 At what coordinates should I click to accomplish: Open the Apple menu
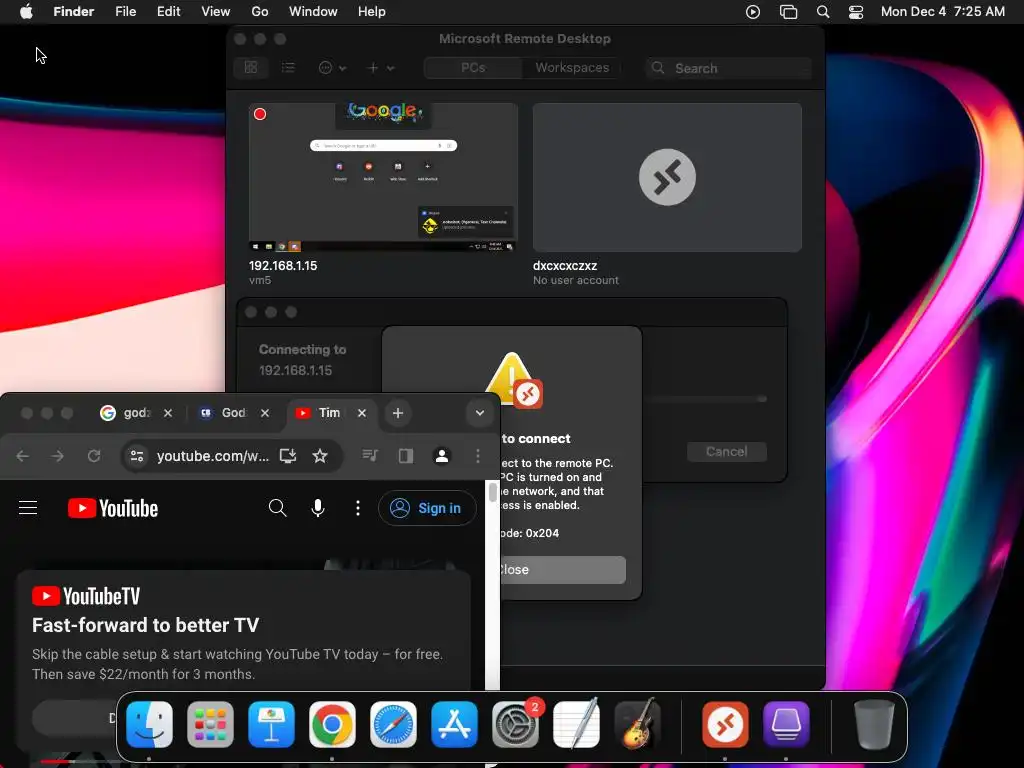[x=26, y=12]
